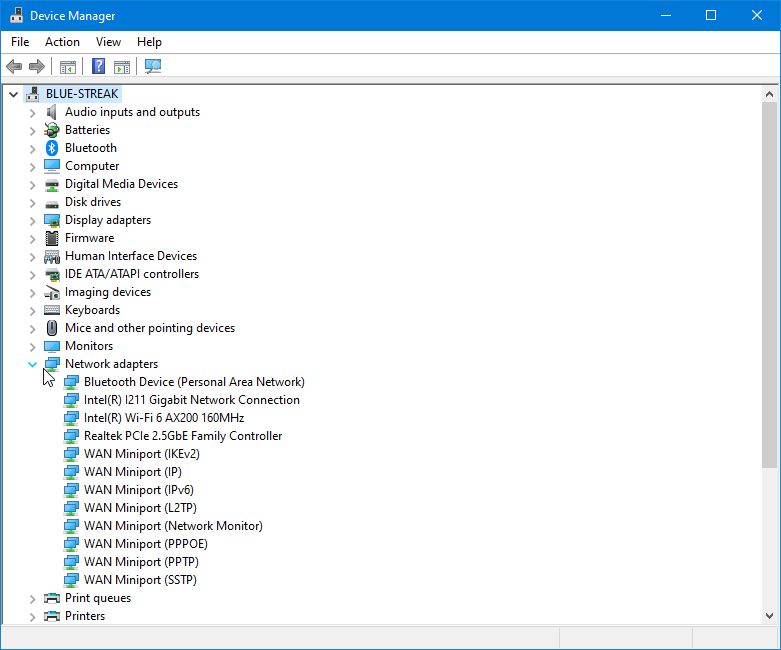Click the Bluetooth category icon

point(52,148)
